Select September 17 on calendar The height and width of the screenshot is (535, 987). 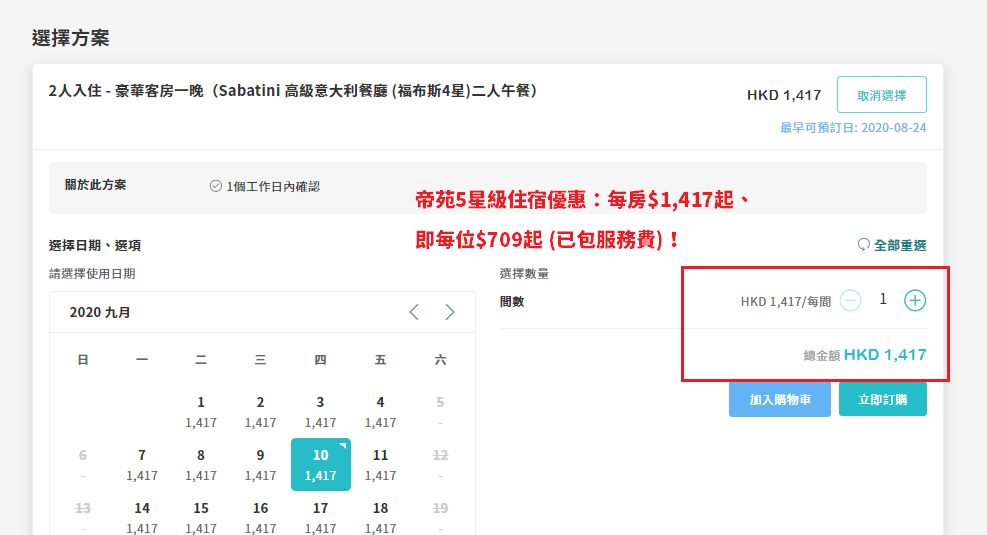(320, 517)
